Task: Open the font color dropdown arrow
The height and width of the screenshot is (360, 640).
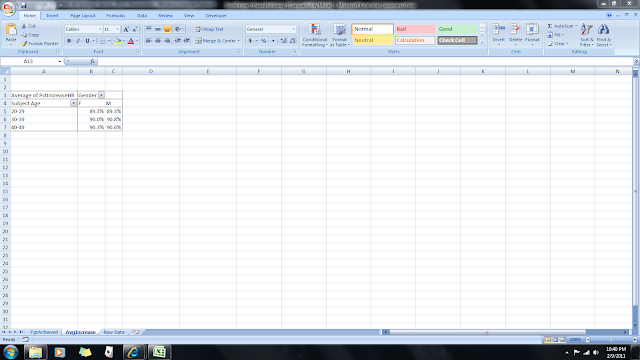Action: 137,41
